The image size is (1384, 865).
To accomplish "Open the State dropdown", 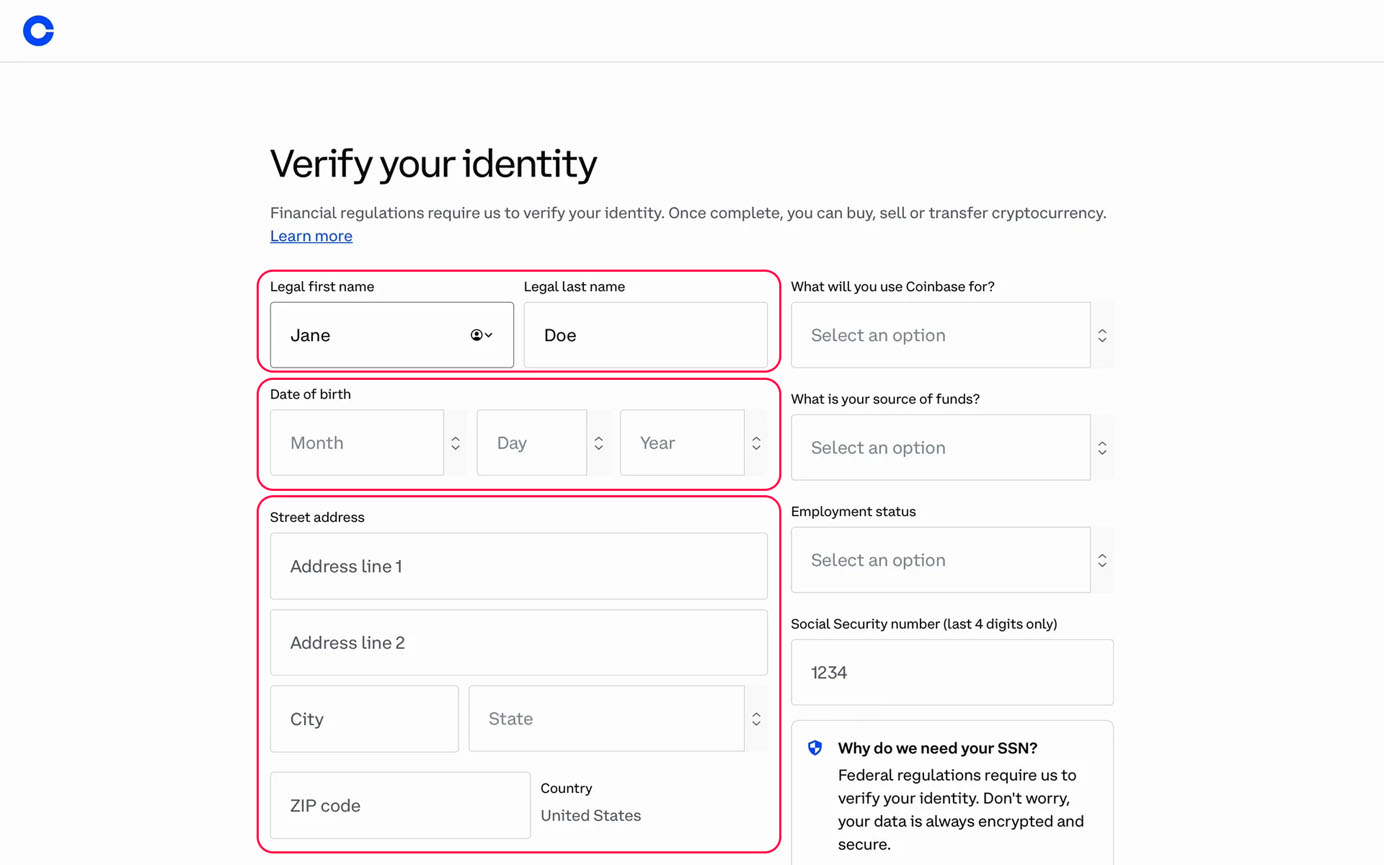I will [606, 718].
